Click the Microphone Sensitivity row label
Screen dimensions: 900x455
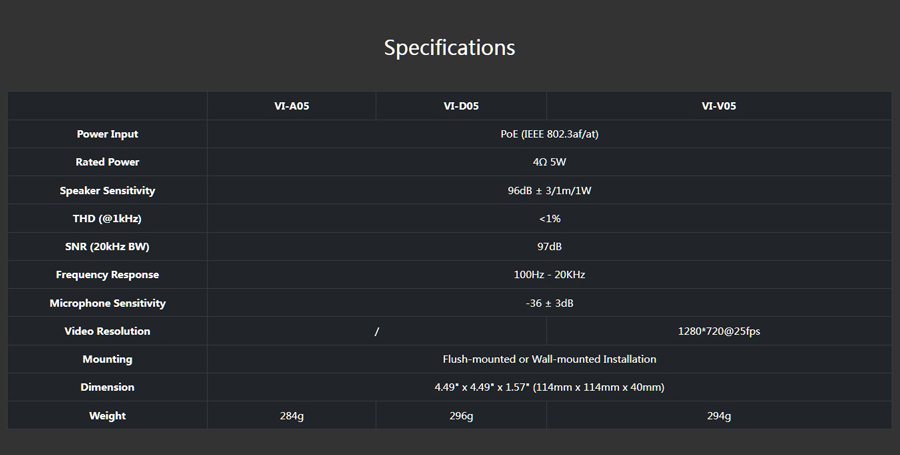107,303
